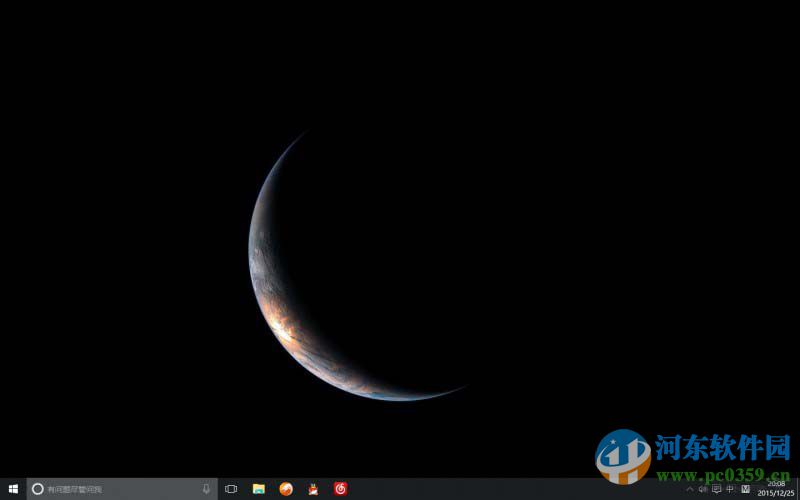
Task: Open the Action Center notifications icon
Action: pyautogui.click(x=716, y=489)
